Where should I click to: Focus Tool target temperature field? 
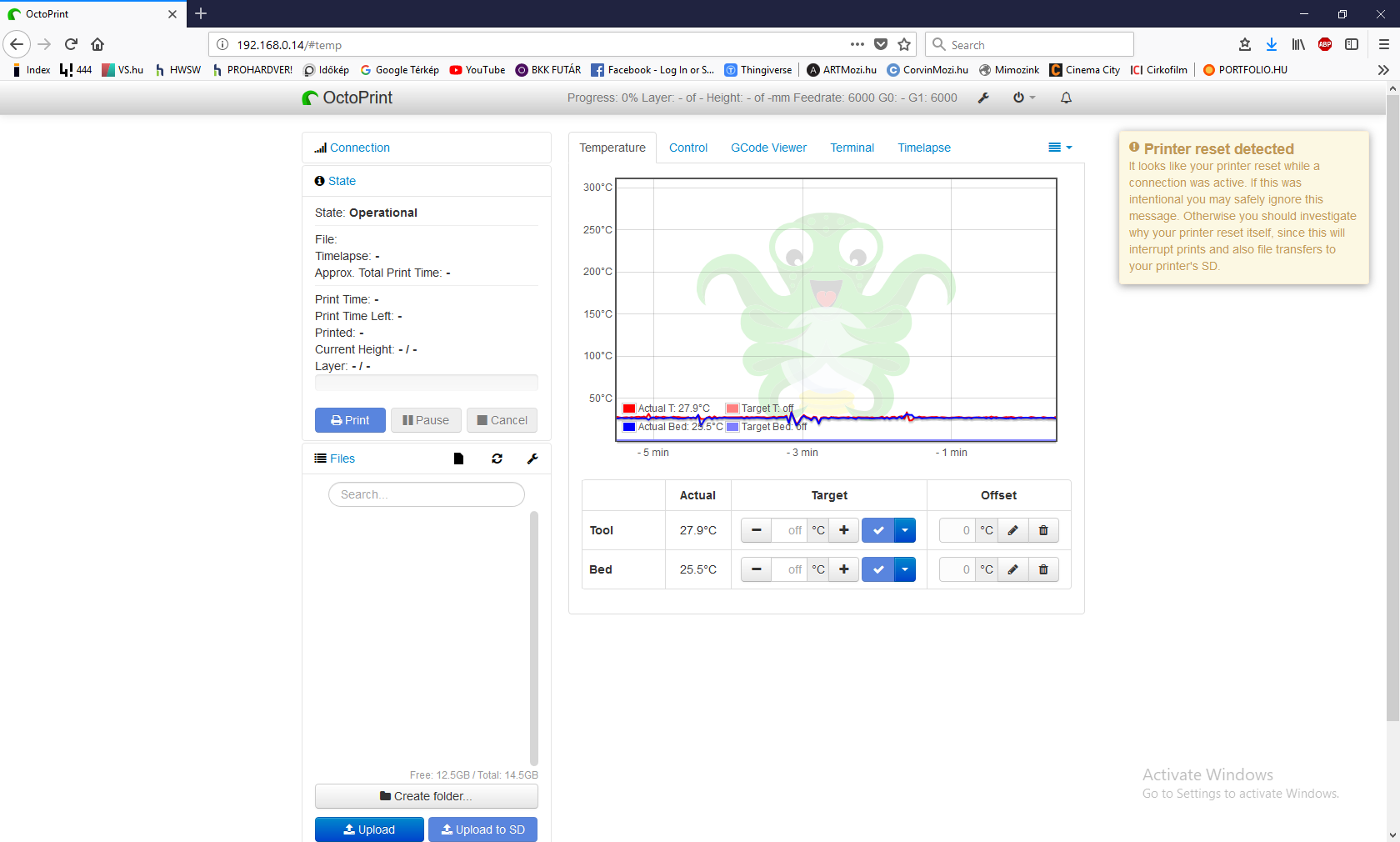[789, 530]
